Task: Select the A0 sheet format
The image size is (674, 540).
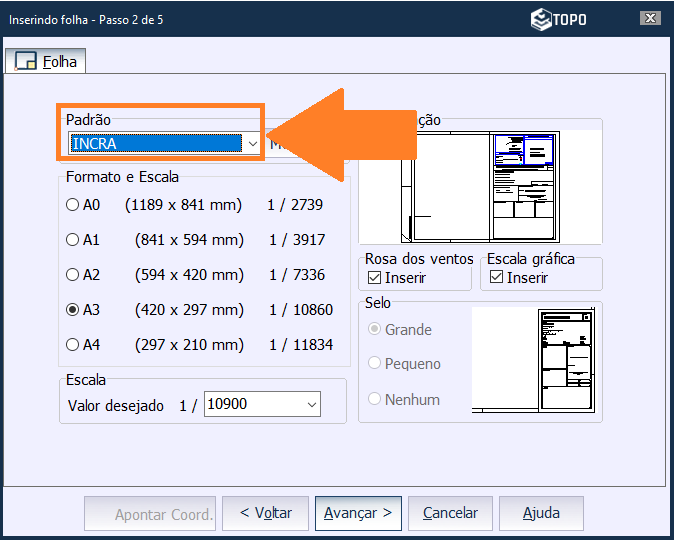Action: point(73,205)
